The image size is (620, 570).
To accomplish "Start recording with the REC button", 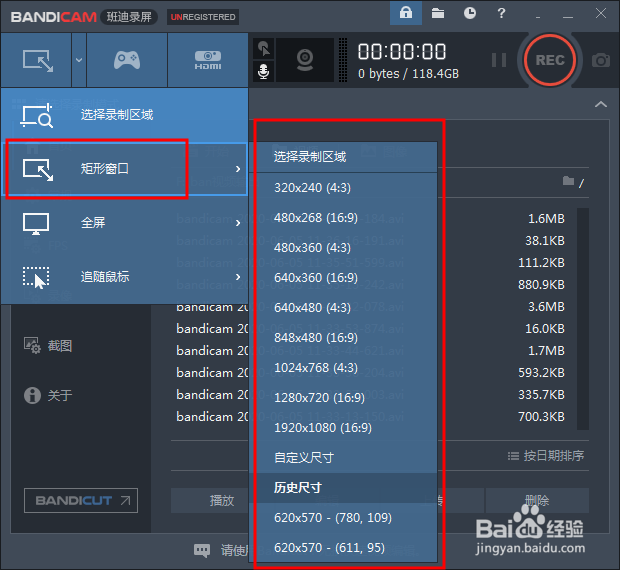I will tap(550, 60).
